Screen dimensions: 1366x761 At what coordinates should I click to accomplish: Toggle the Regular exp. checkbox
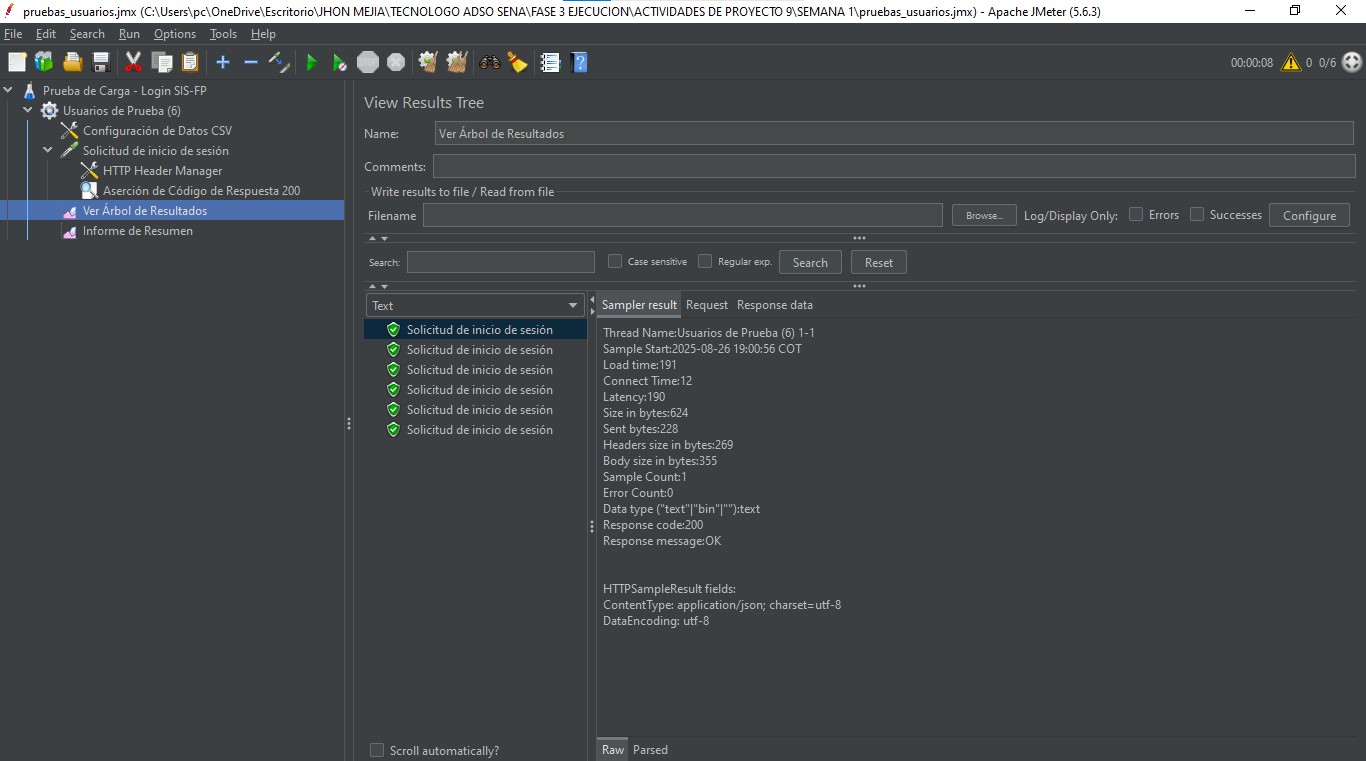pos(705,261)
